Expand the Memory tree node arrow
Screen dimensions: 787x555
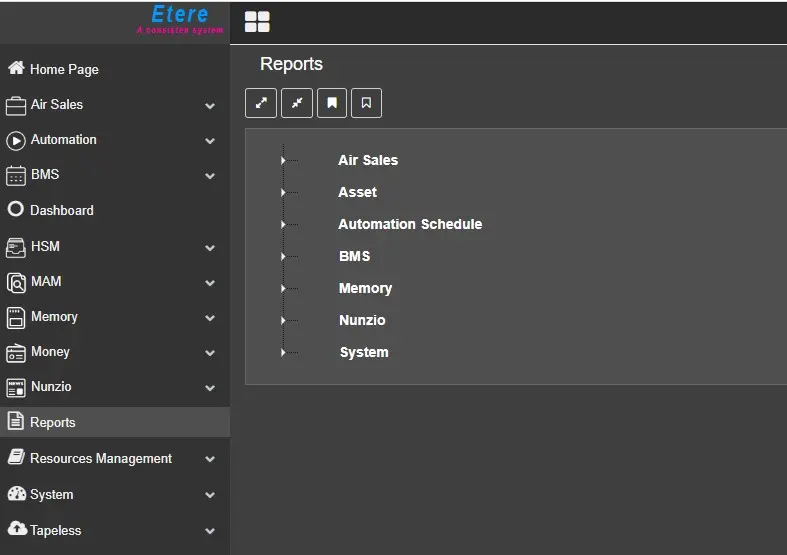[284, 288]
